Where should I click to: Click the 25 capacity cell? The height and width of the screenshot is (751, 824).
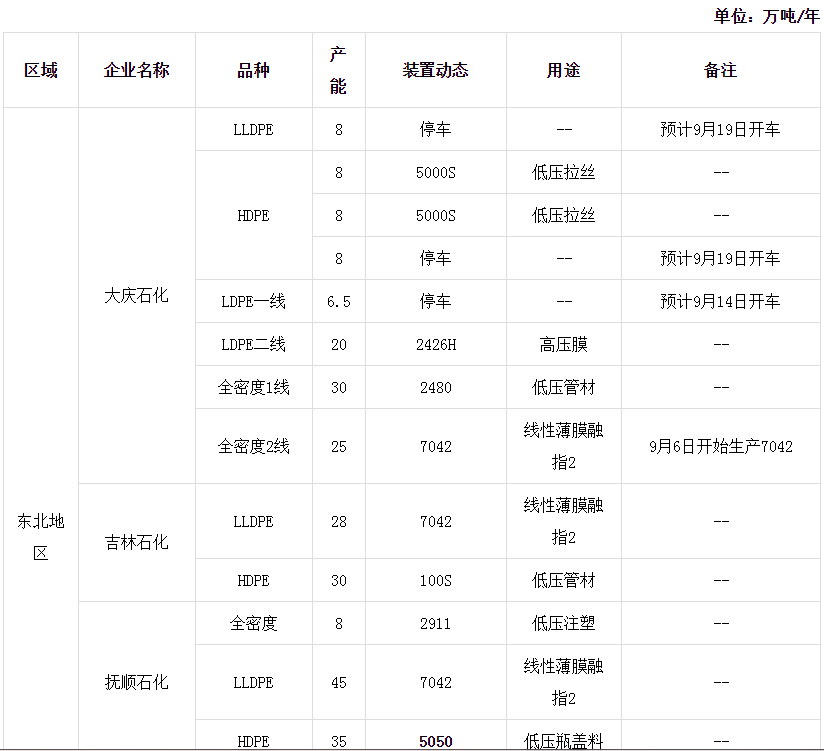tap(338, 447)
